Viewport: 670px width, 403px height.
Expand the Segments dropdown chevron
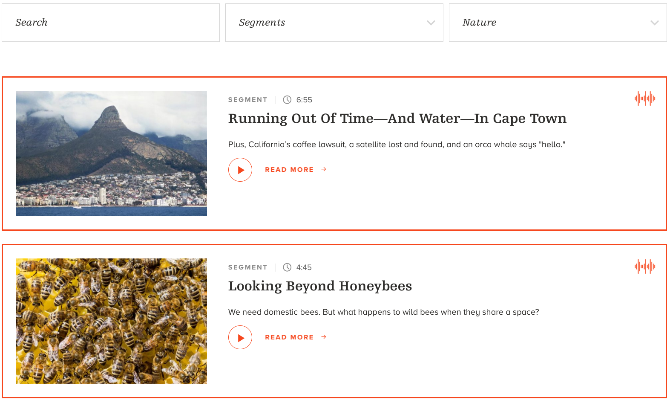pyautogui.click(x=431, y=23)
